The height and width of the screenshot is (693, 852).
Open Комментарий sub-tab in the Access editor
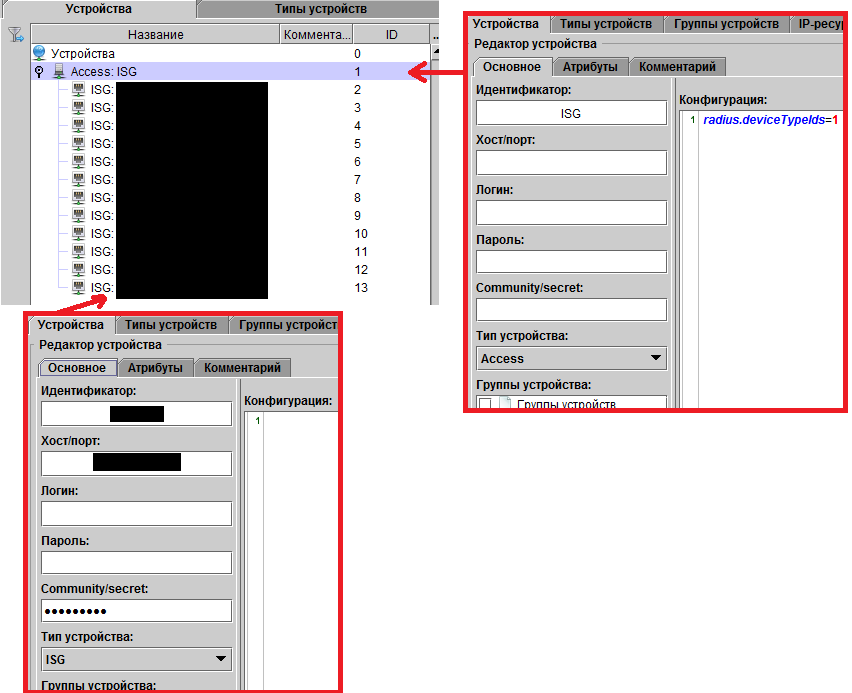click(x=677, y=67)
